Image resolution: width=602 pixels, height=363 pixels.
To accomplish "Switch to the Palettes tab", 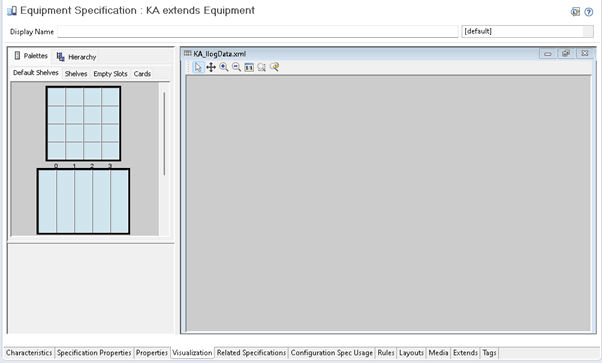I will [31, 56].
